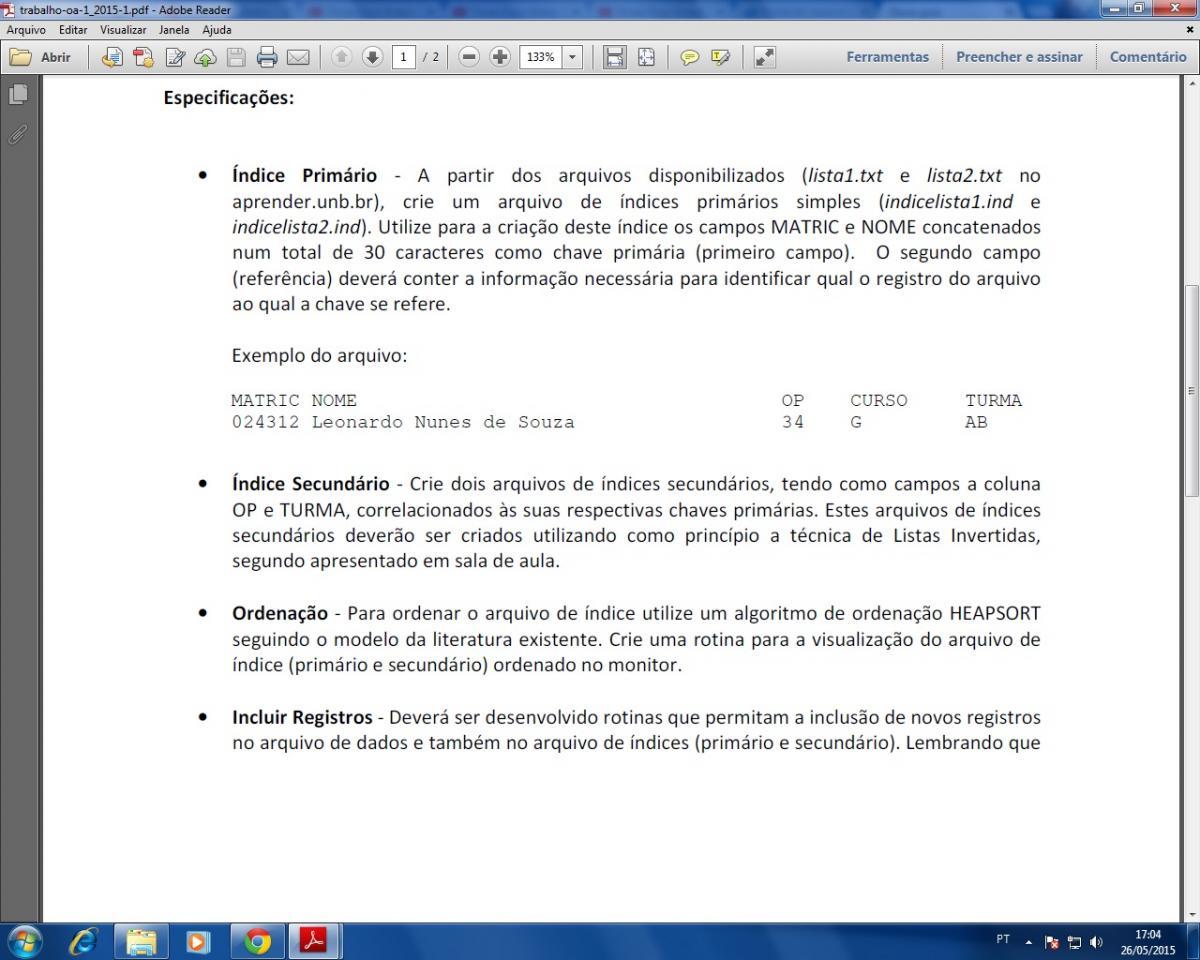Image resolution: width=1200 pixels, height=960 pixels.
Task: Open Internet Explorer from taskbar
Action: pos(83,942)
